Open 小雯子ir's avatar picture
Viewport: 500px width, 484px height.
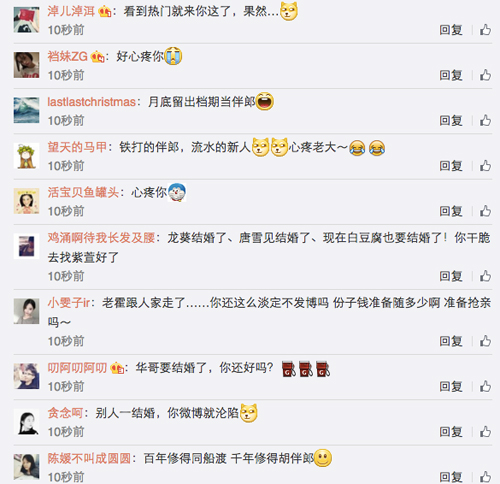[26, 311]
